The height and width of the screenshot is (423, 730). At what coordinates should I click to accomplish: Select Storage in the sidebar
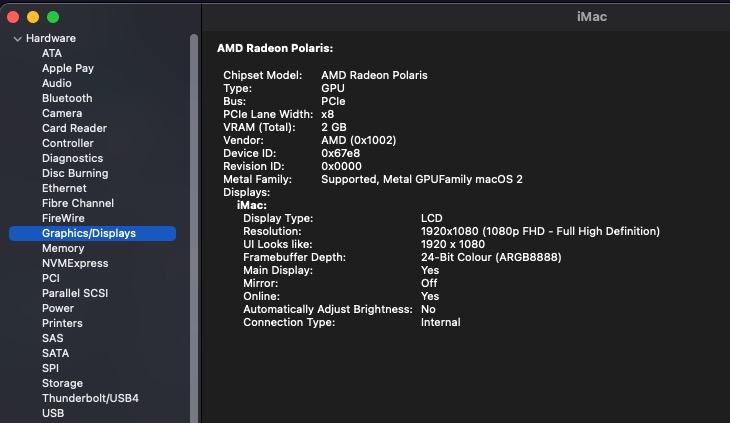tap(62, 383)
